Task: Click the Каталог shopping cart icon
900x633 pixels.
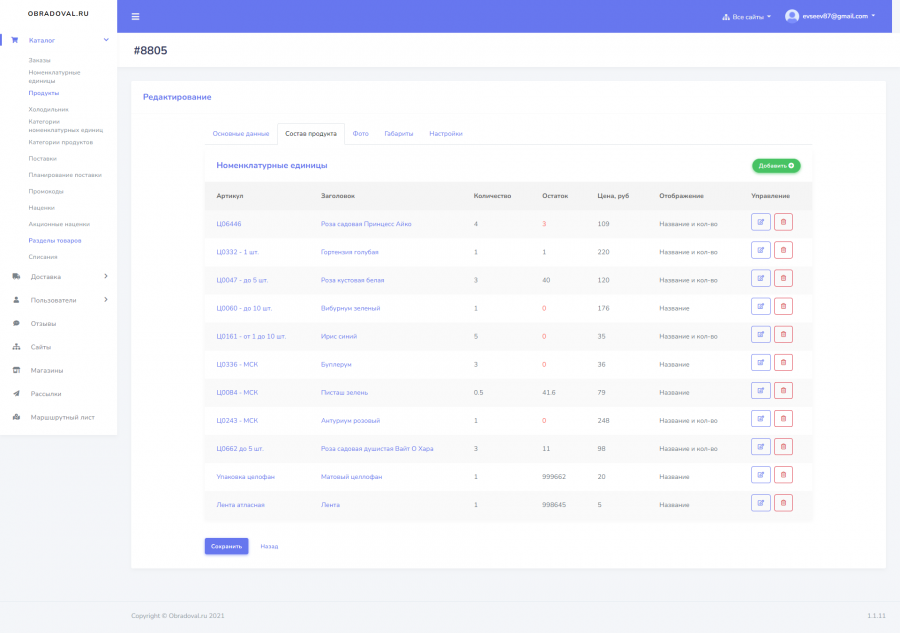Action: 15,40
